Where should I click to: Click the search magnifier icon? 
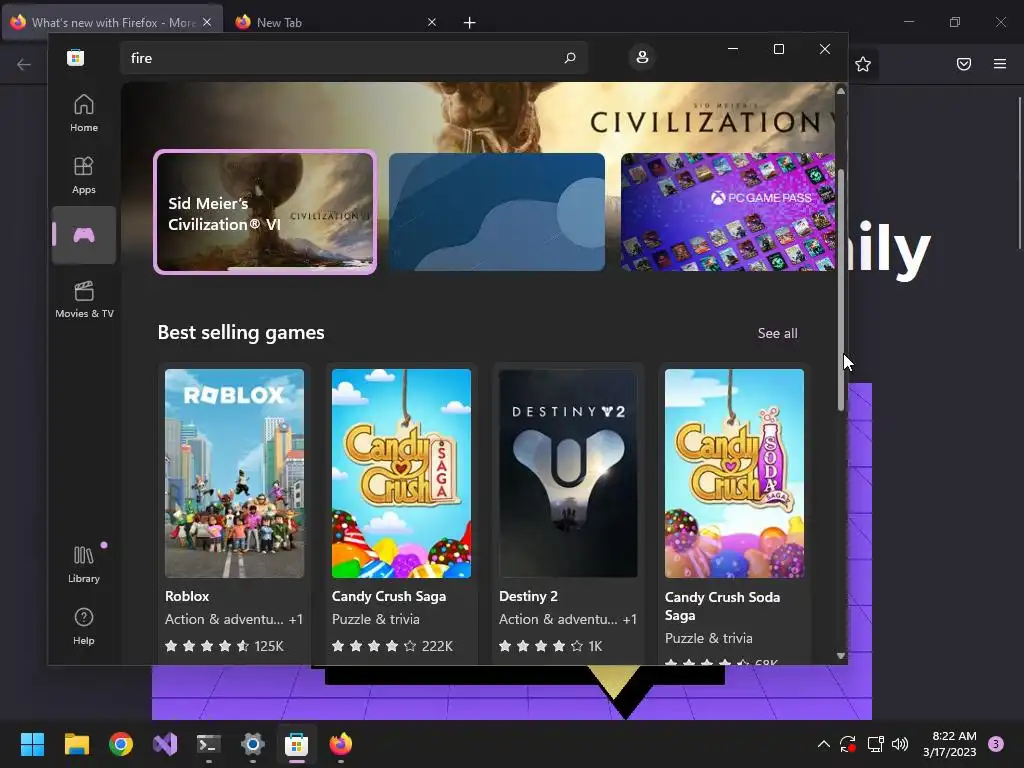pyautogui.click(x=569, y=57)
